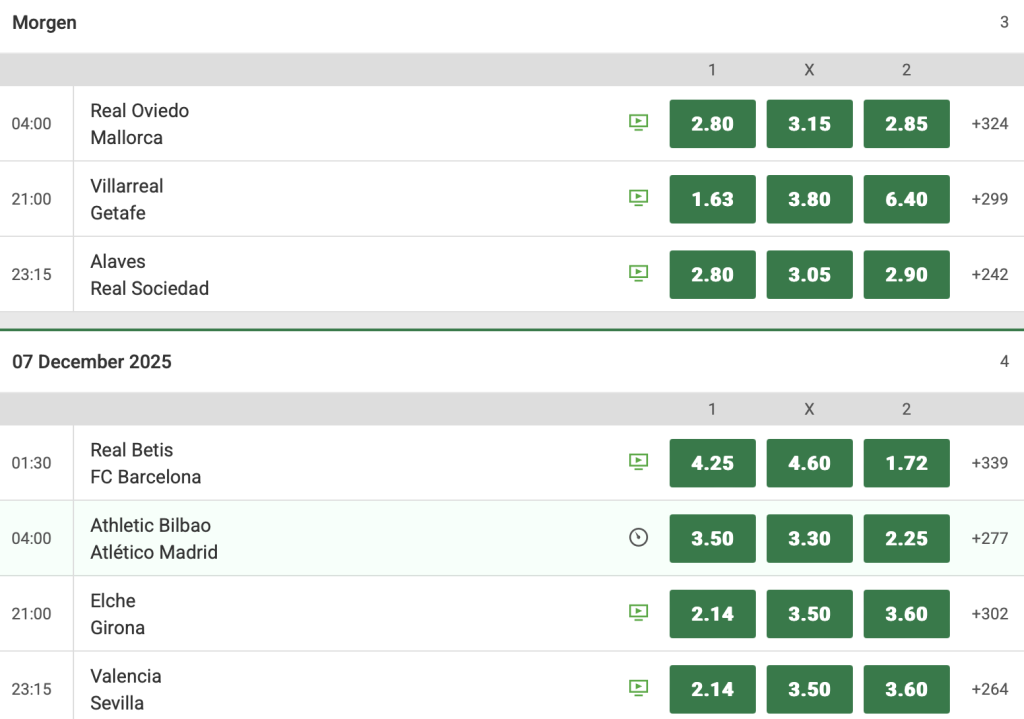Click live stream icon for Villarreal vs Getafe
This screenshot has width=1024, height=719.
tap(638, 198)
